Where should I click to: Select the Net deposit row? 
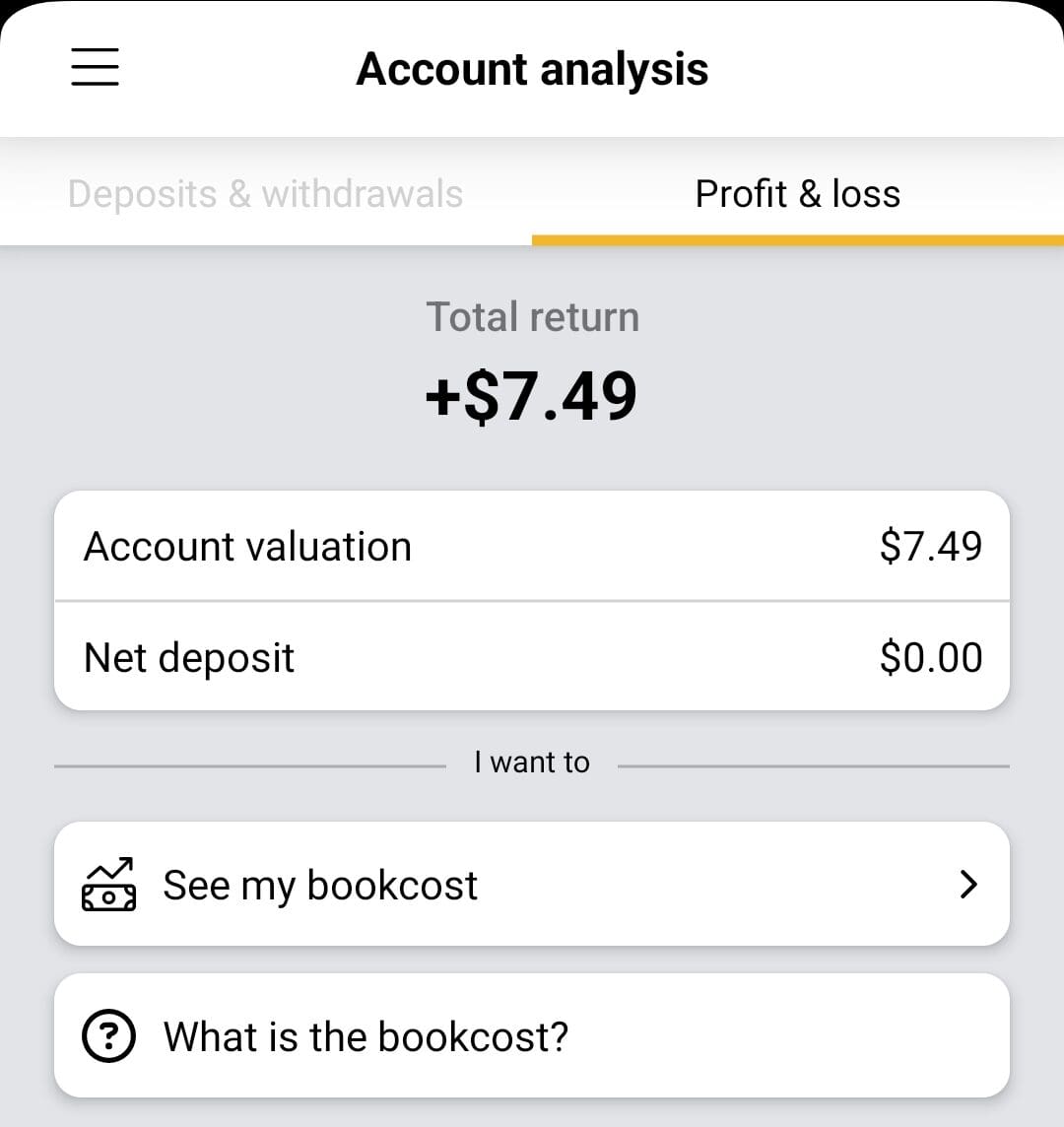(532, 656)
